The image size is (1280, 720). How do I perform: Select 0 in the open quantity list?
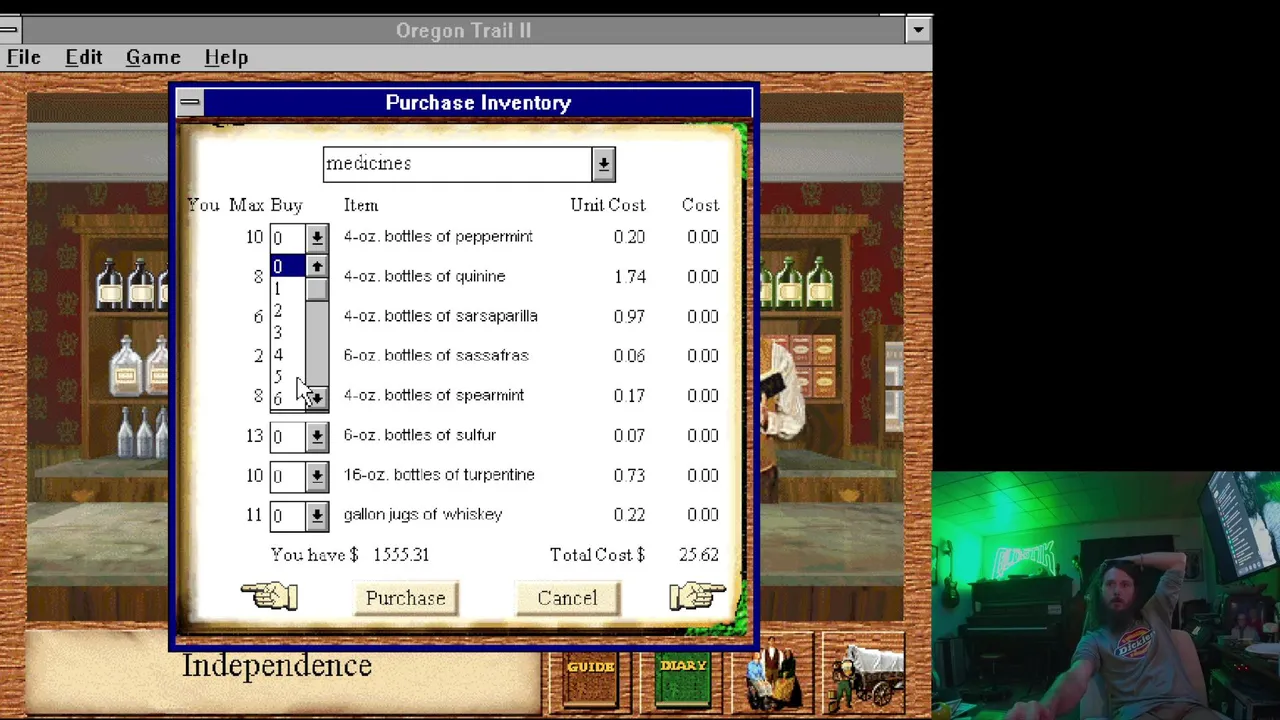pos(288,267)
